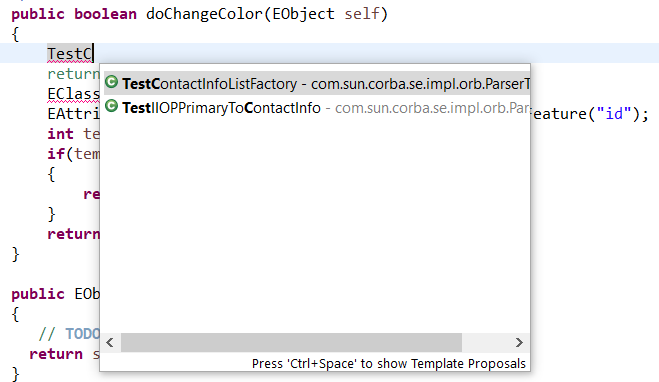Image resolution: width=659 pixels, height=382 pixels.
Task: Place cursor in the typed TestC text
Action: [x=70, y=54]
